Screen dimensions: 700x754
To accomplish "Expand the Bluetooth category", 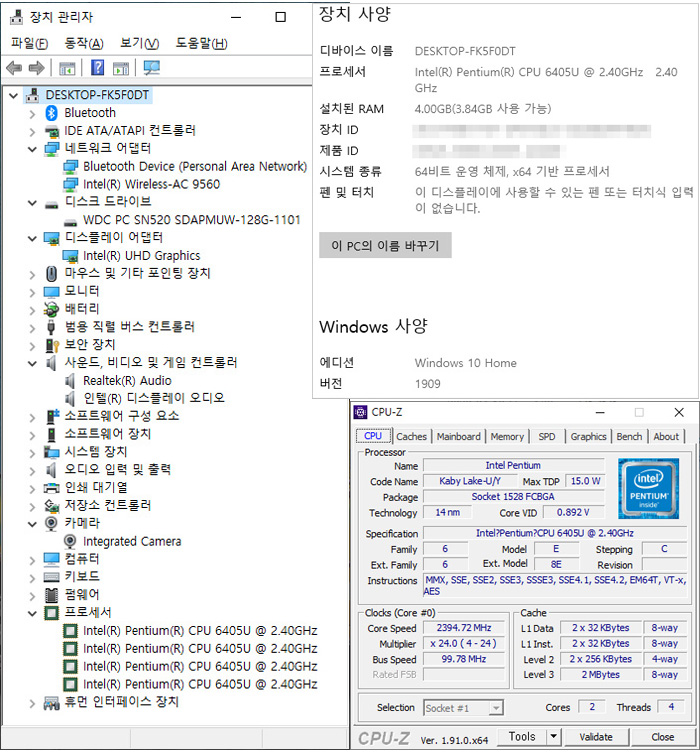I will coord(32,114).
